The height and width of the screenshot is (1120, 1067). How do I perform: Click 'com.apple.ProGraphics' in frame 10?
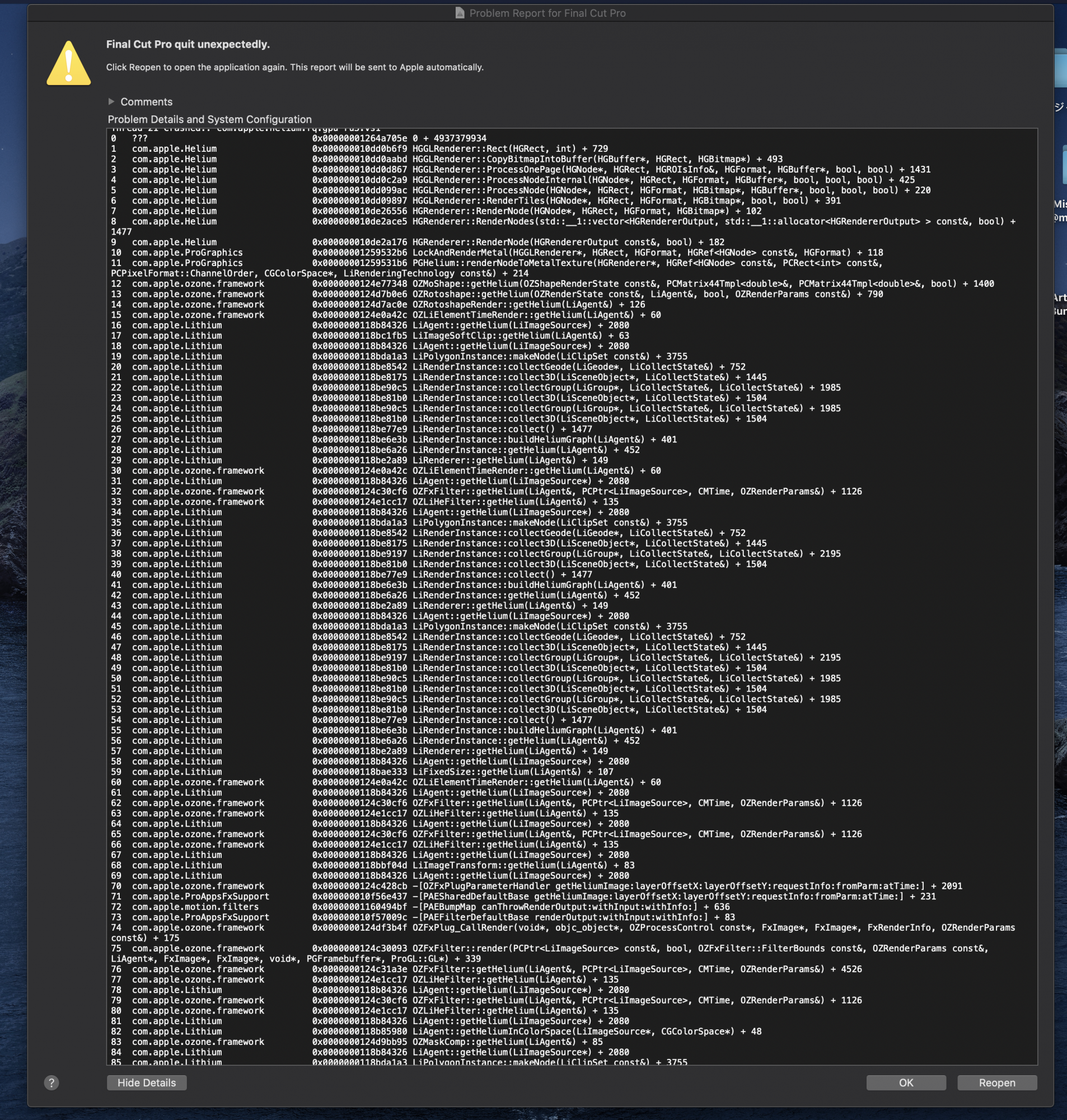(187, 253)
